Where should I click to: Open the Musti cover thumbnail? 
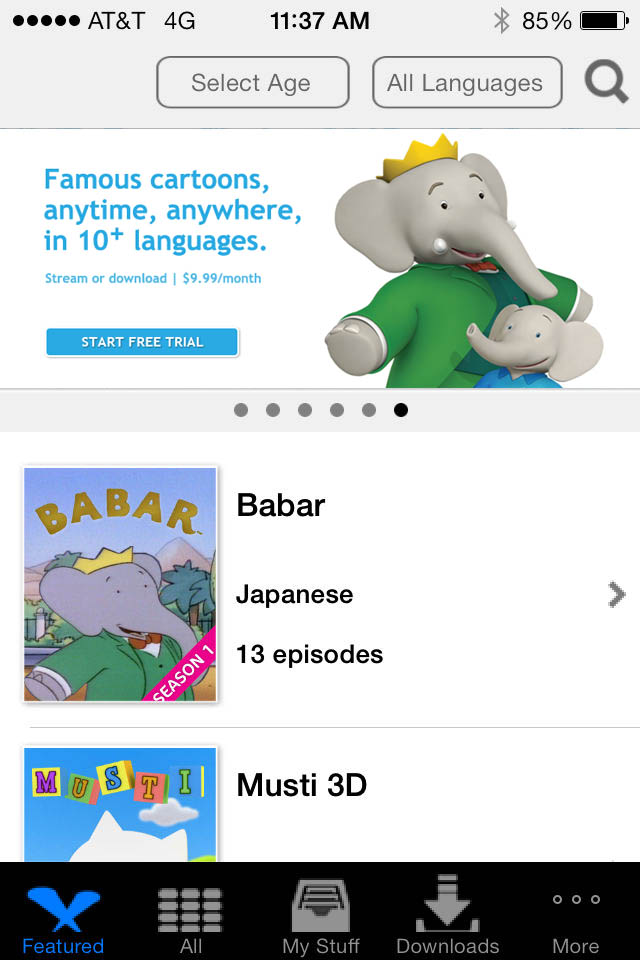pos(120,804)
